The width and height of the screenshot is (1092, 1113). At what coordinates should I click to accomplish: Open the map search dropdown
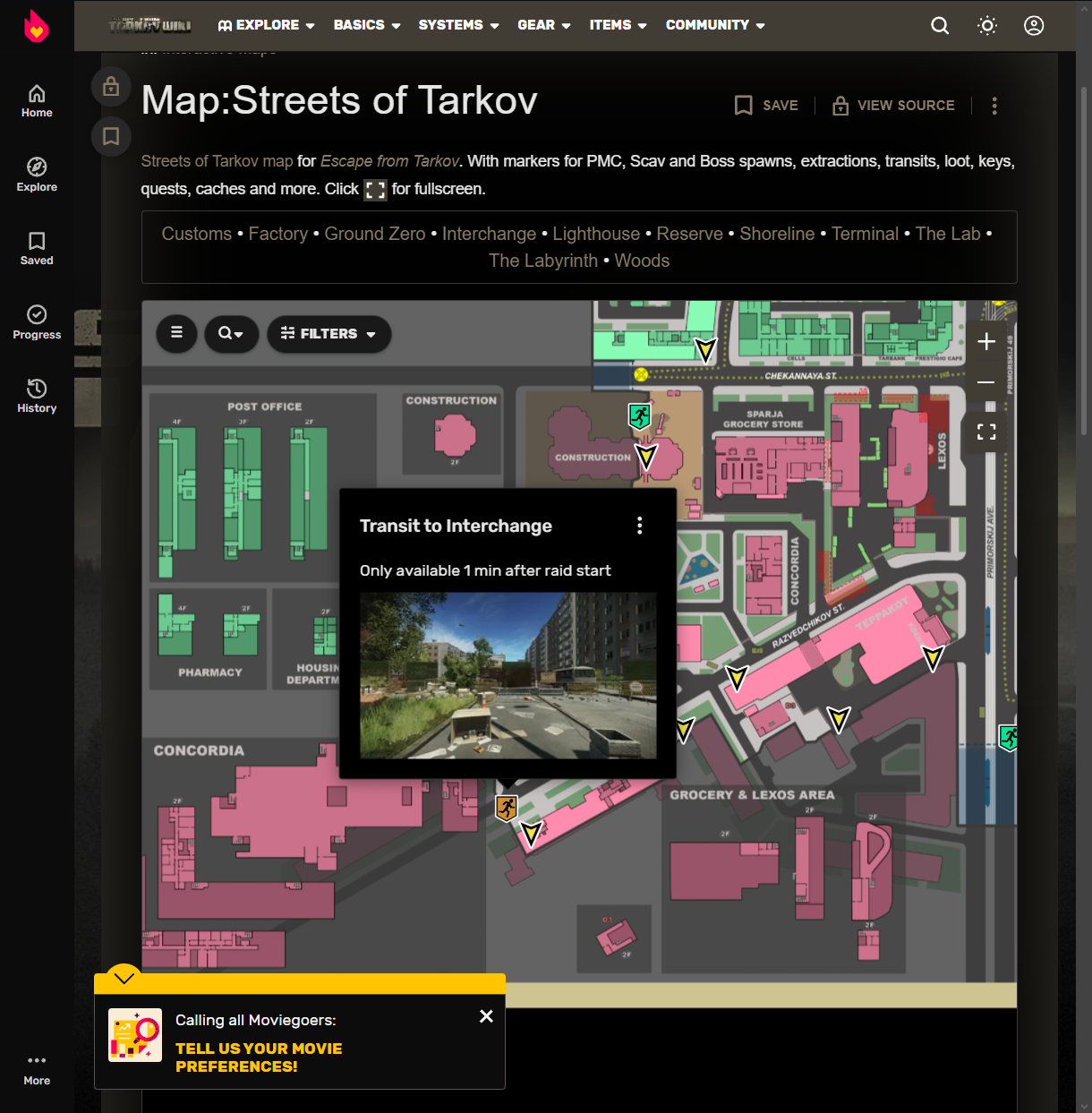(x=231, y=333)
